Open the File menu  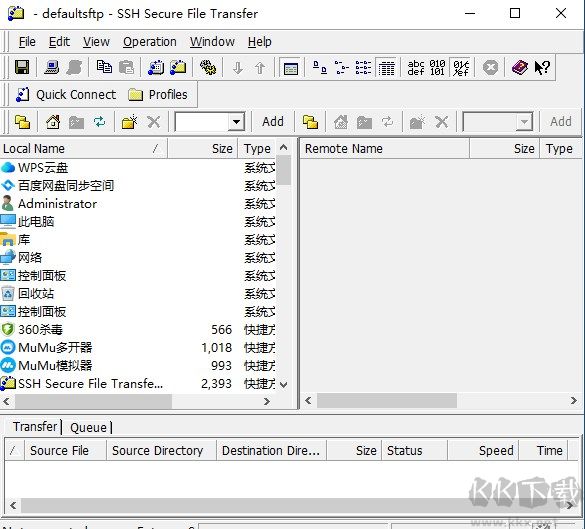click(27, 41)
